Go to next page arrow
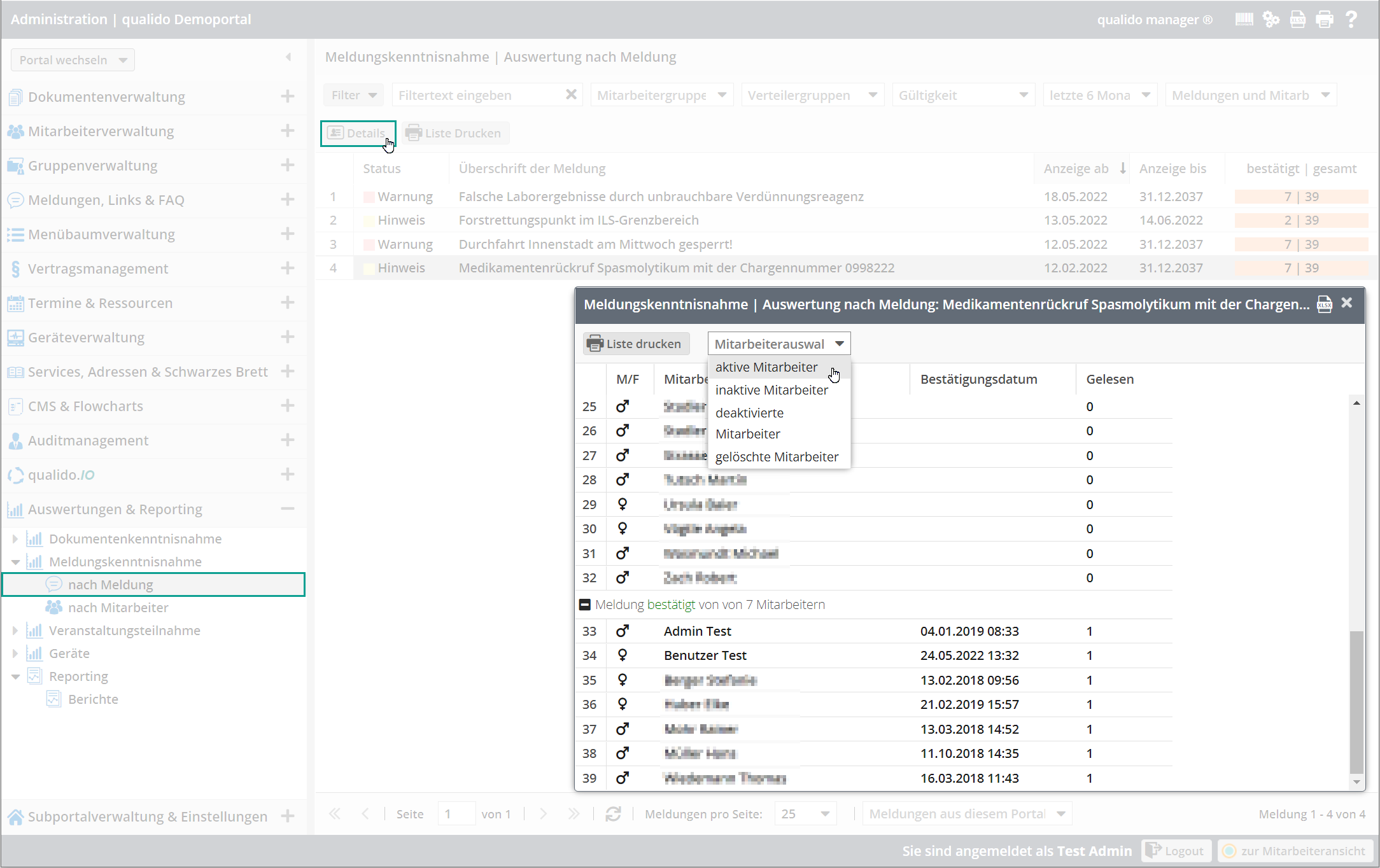 point(543,814)
